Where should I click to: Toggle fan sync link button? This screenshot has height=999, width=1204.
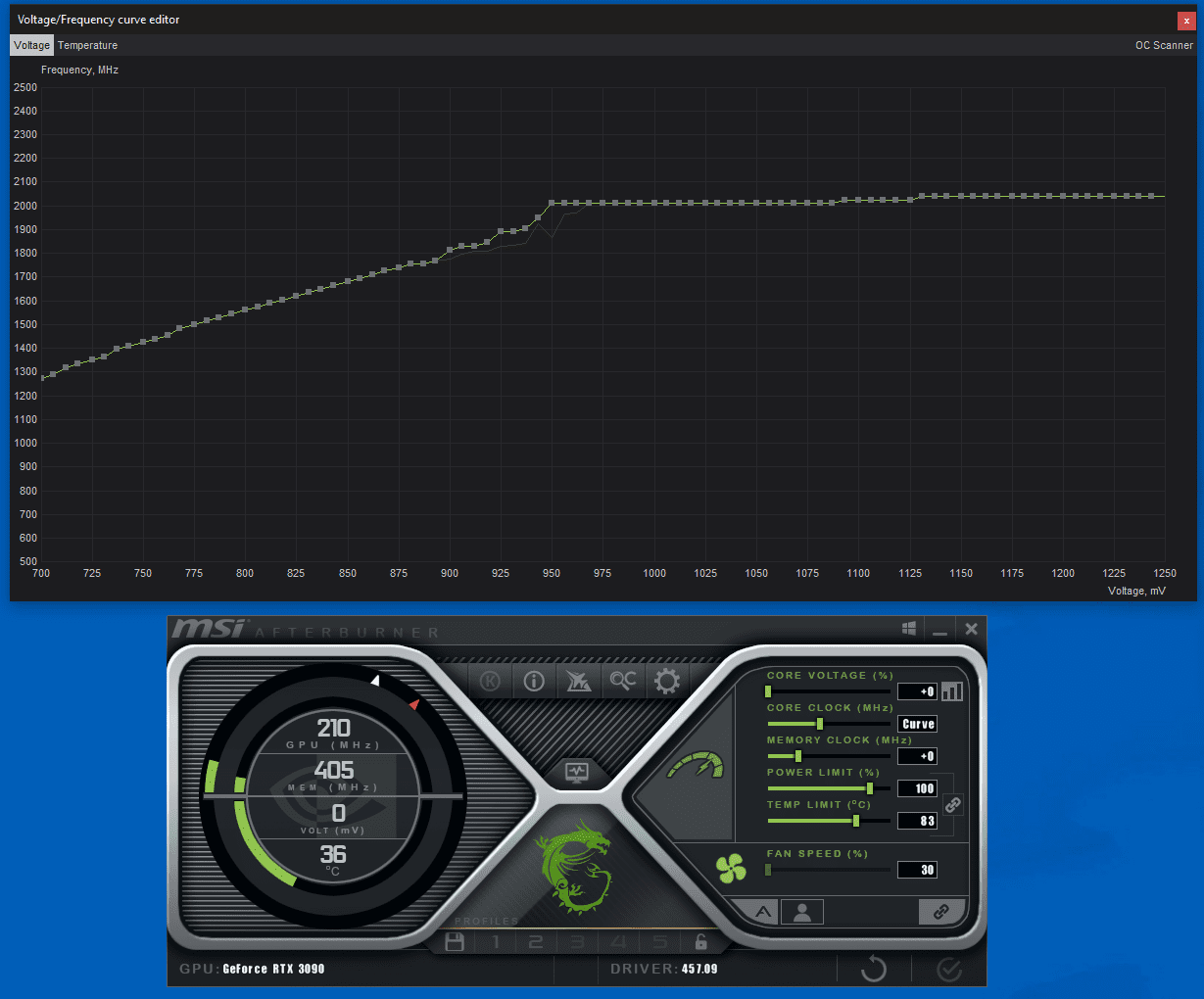(x=941, y=912)
